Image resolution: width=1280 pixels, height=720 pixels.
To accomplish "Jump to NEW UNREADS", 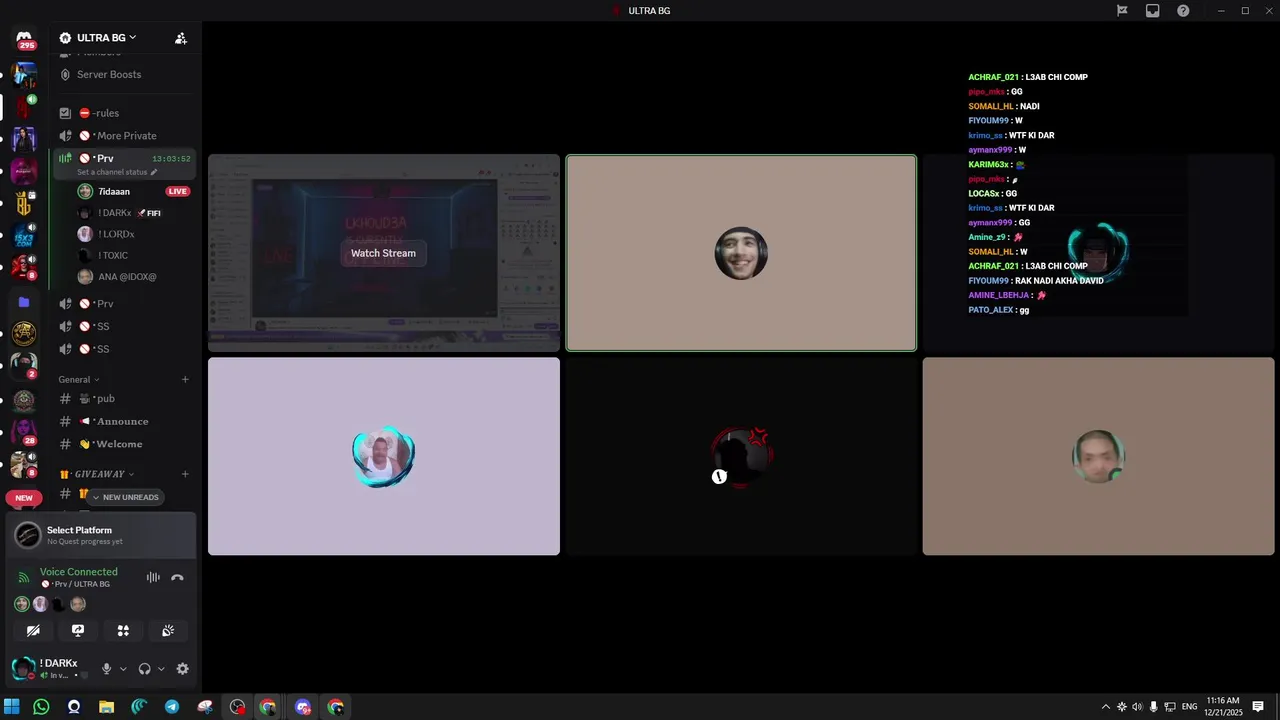I will click(125, 497).
